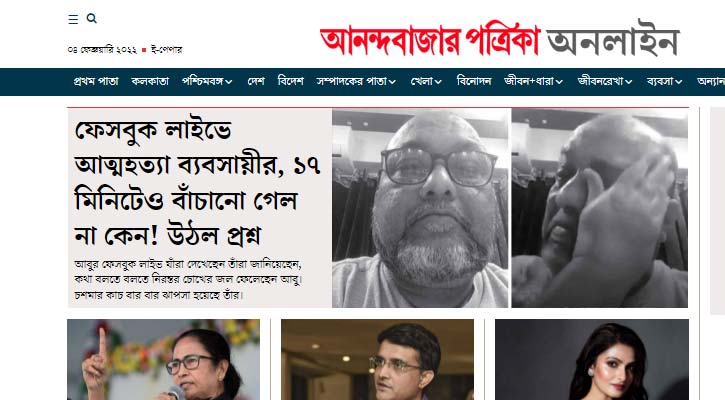Open the দেশ section
725x400 pixels.
pyautogui.click(x=256, y=81)
